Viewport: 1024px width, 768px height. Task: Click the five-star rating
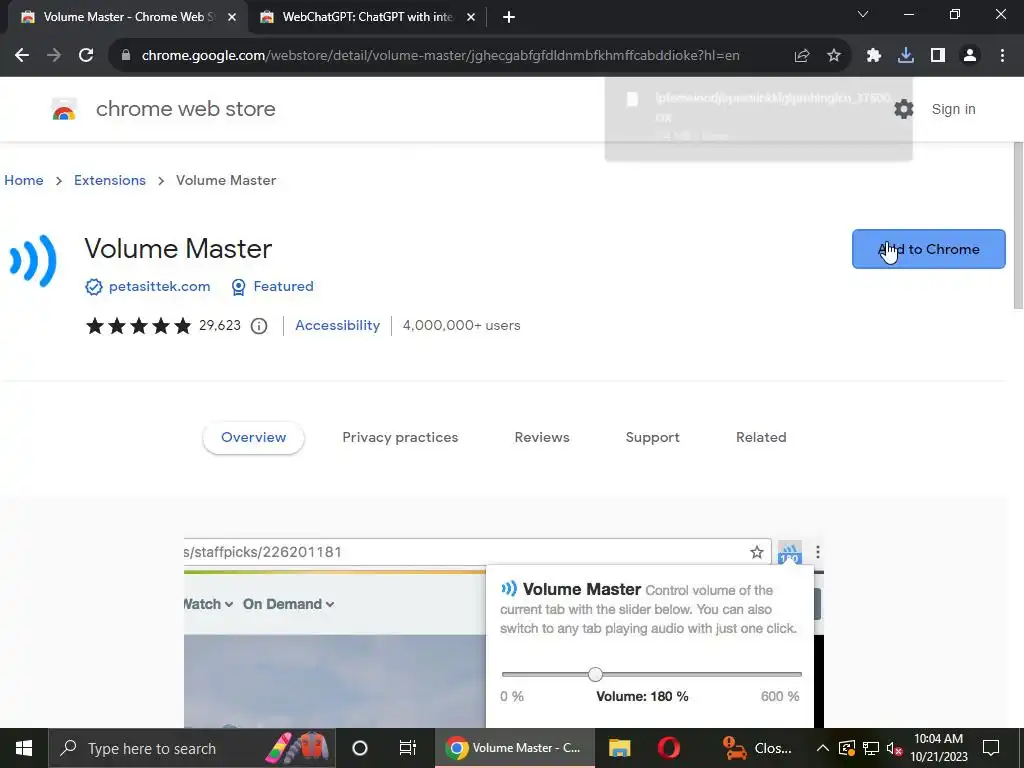pyautogui.click(x=138, y=325)
